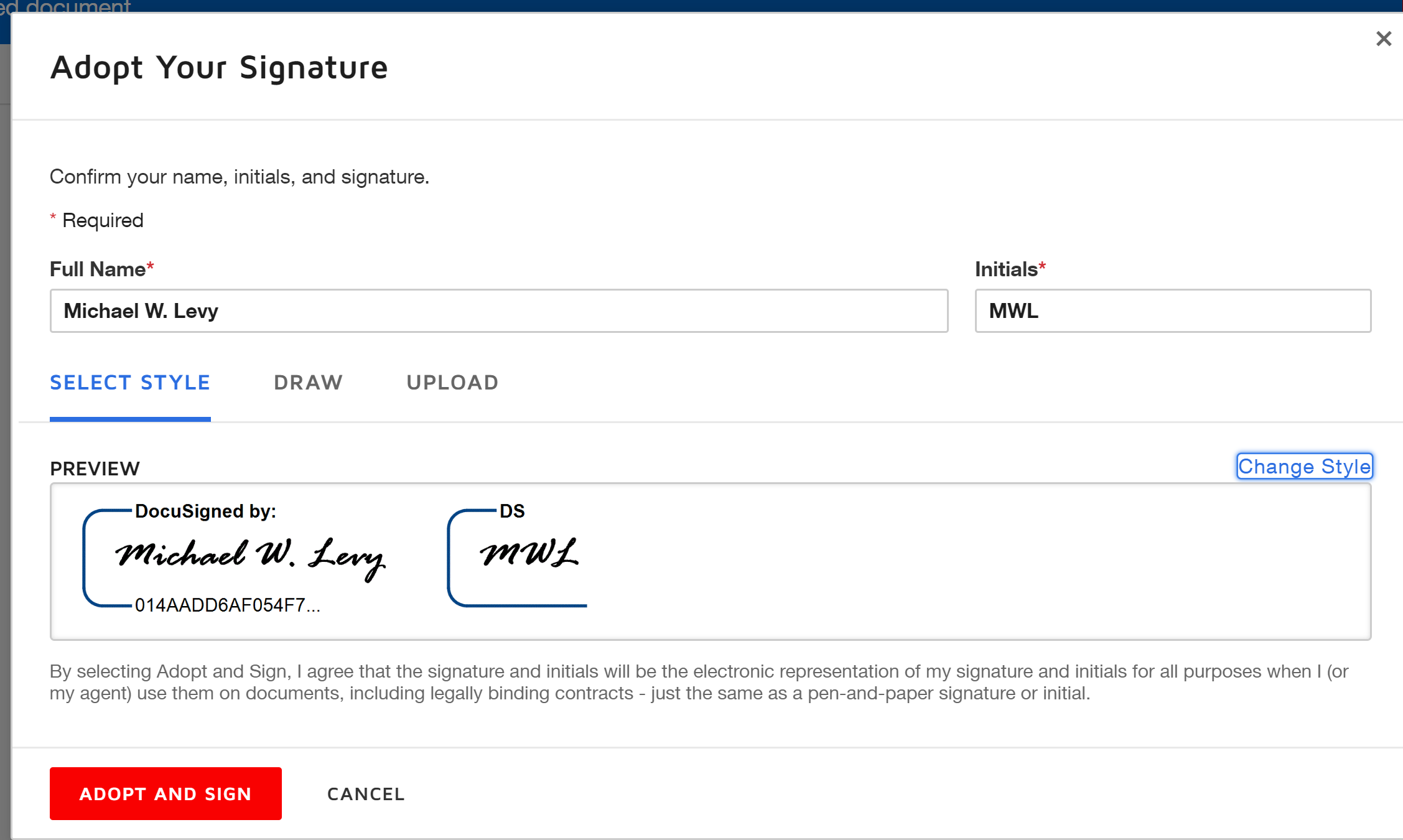The width and height of the screenshot is (1403, 840).
Task: Toggle the SELECT STYLE active tab
Action: click(x=130, y=382)
